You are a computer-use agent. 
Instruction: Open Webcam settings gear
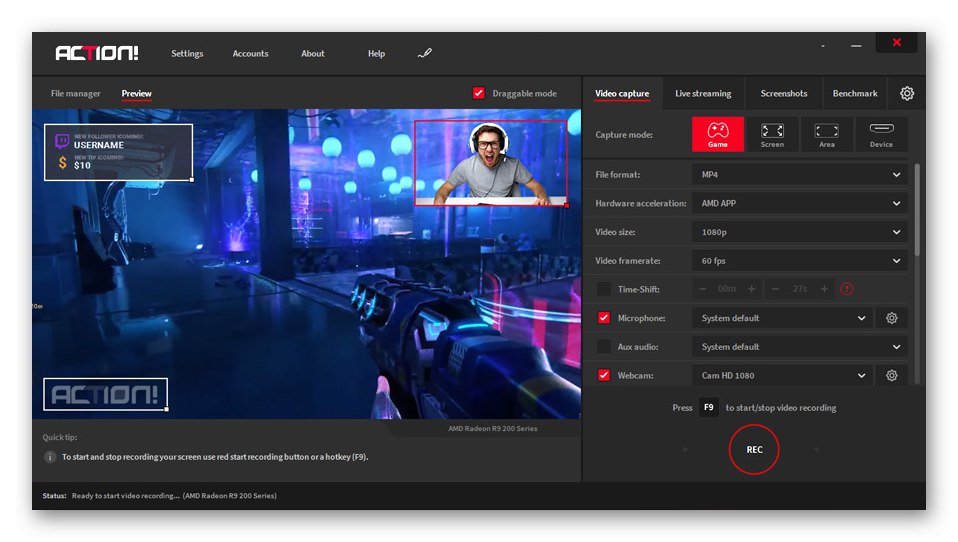[891, 375]
